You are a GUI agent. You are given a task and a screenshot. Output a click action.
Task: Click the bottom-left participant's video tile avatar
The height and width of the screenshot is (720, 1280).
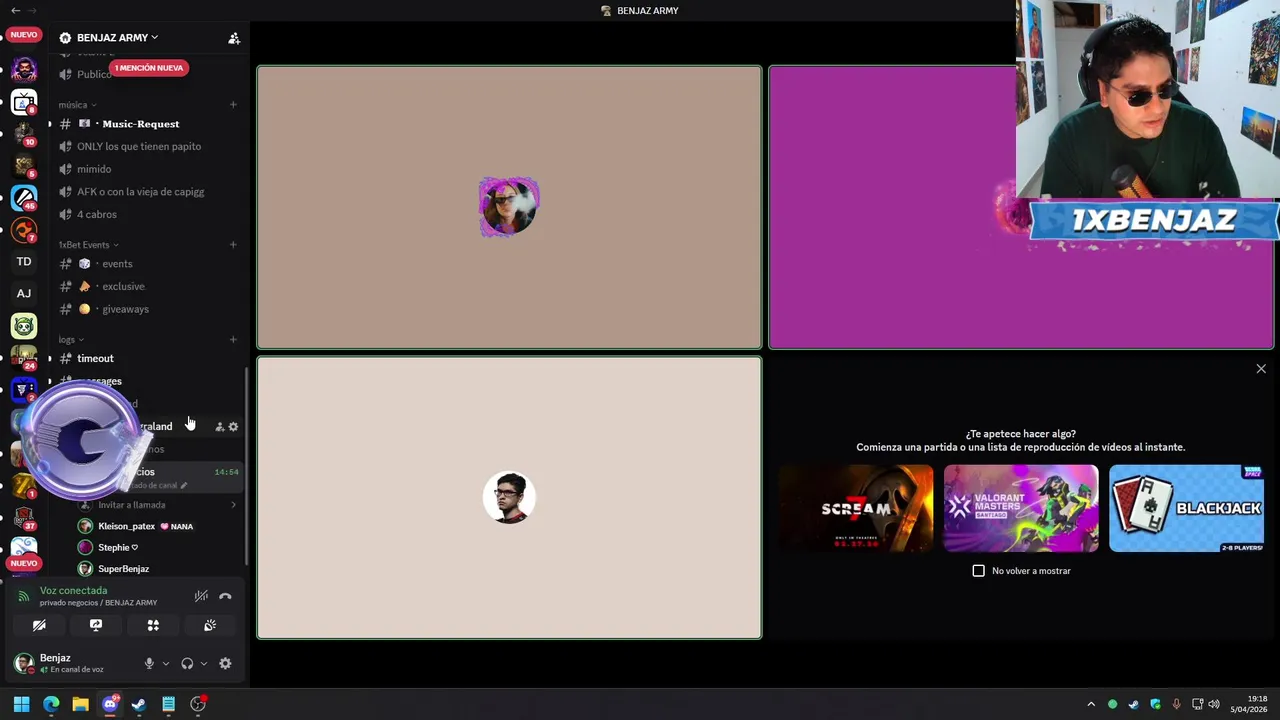(x=509, y=497)
